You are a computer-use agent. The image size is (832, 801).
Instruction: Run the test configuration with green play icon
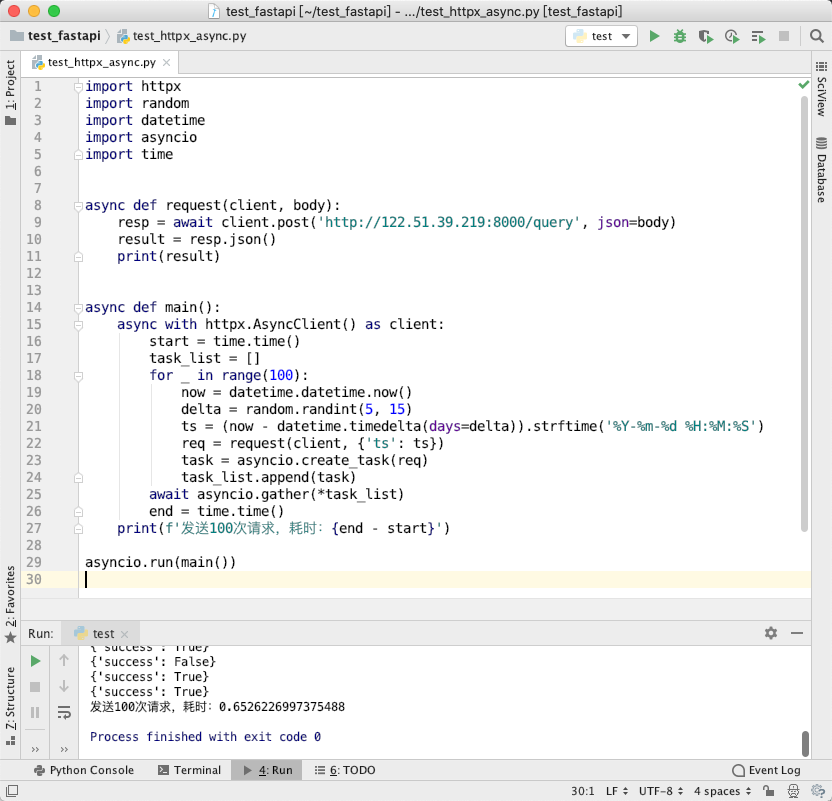click(x=654, y=36)
